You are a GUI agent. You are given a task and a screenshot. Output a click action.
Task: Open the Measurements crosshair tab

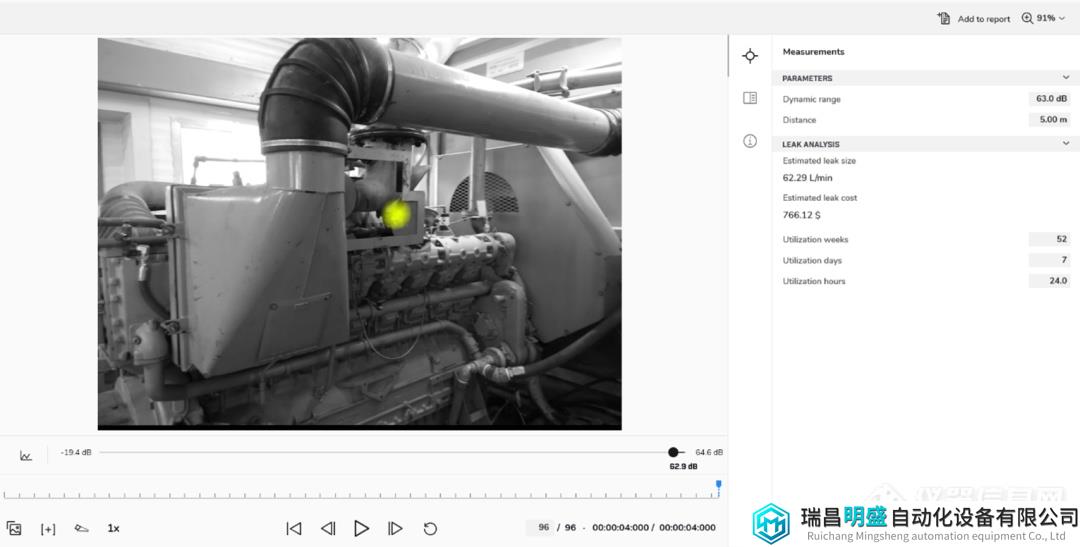(x=750, y=56)
